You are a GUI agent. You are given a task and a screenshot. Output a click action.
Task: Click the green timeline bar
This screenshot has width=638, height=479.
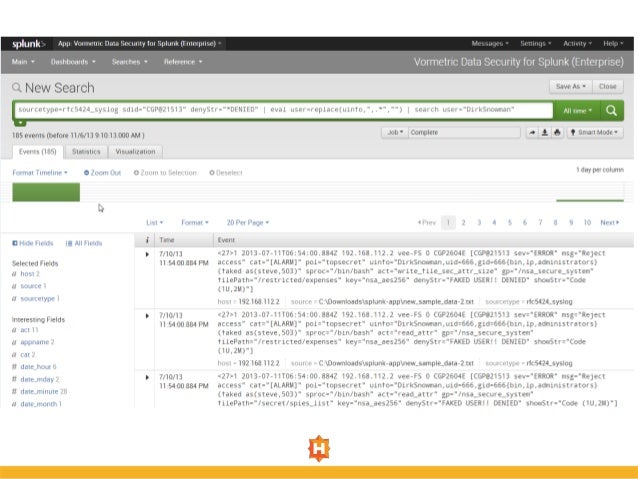click(x=46, y=192)
